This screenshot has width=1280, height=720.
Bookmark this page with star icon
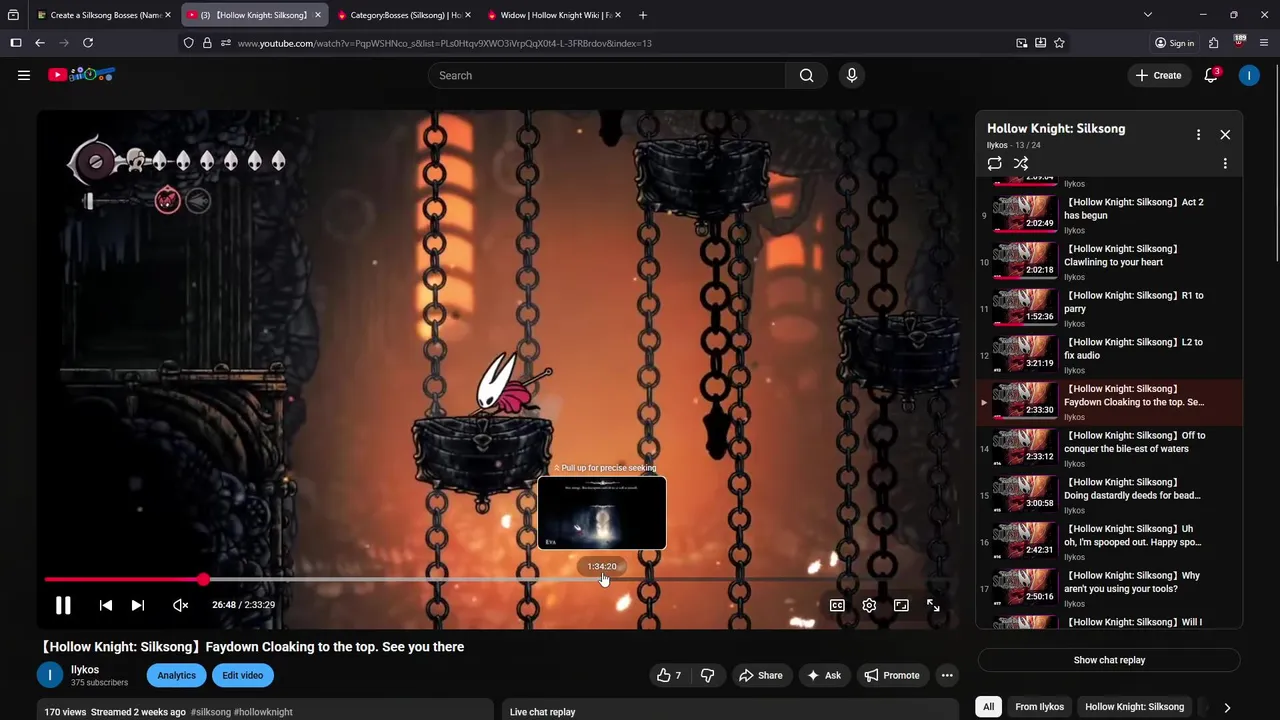coord(1059,43)
